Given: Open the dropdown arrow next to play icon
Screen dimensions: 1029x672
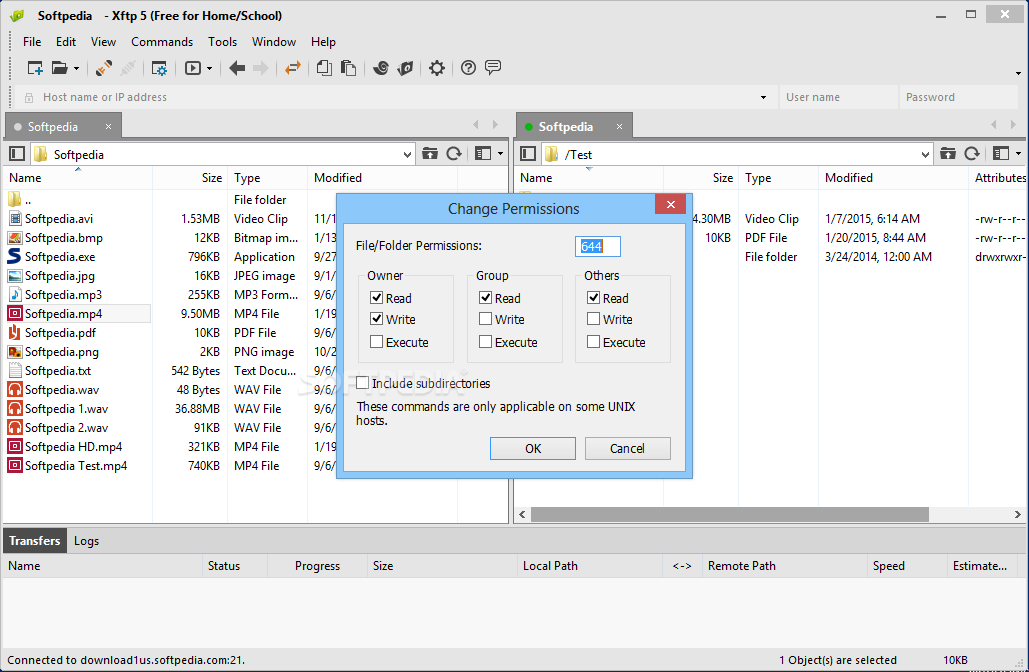Looking at the screenshot, I should pos(209,68).
